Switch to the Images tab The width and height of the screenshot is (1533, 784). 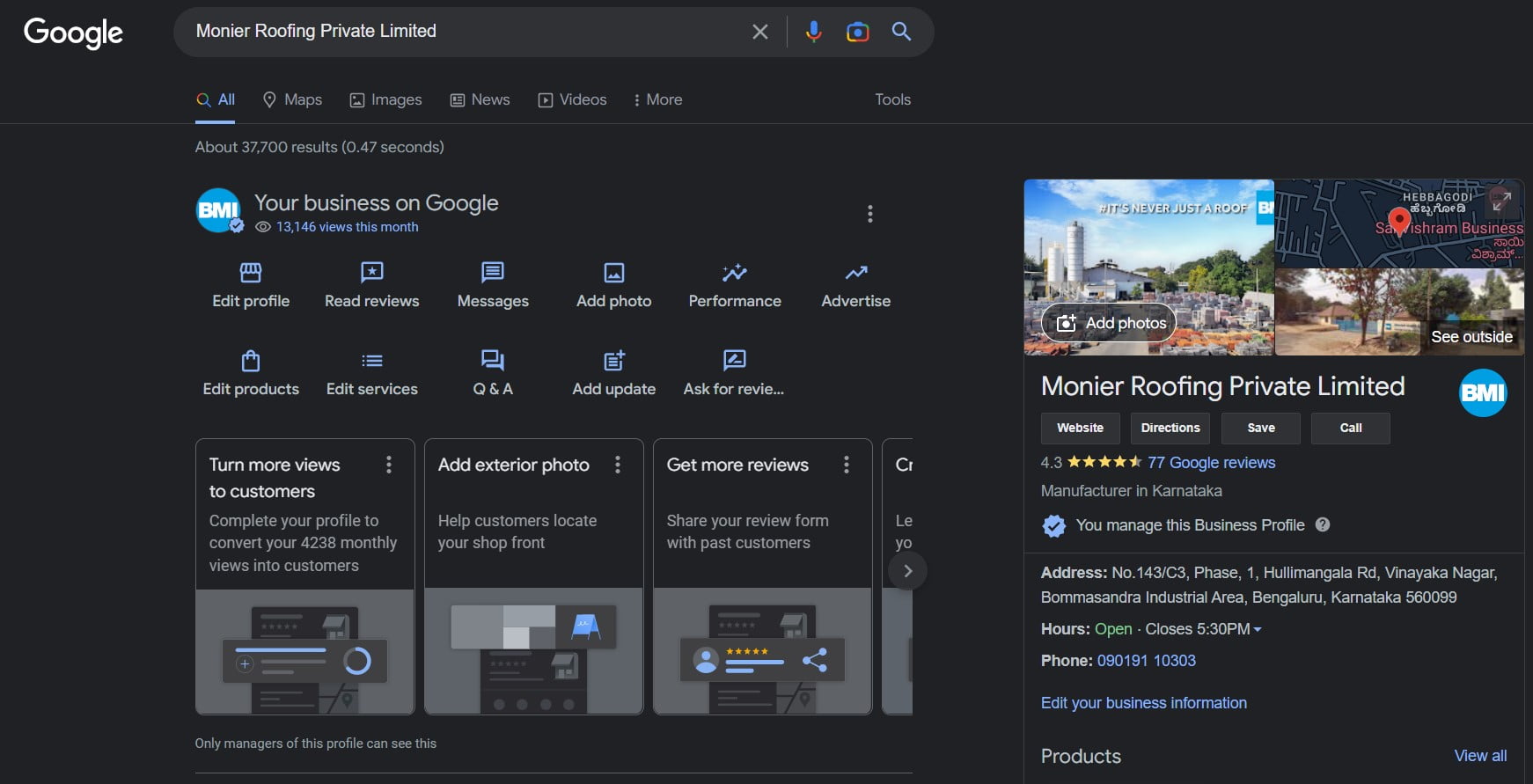(x=386, y=100)
